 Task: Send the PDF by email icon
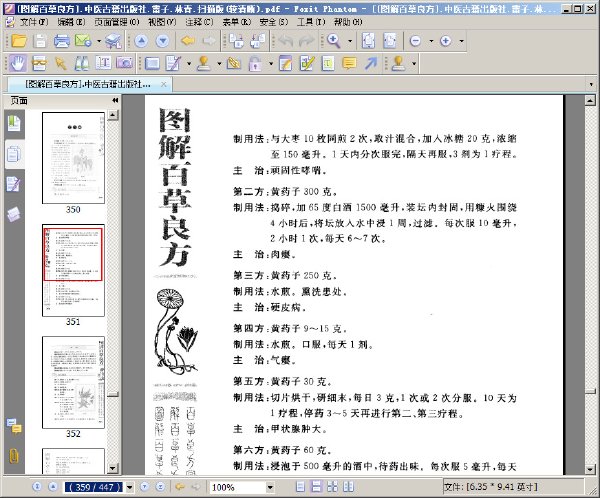[83, 41]
